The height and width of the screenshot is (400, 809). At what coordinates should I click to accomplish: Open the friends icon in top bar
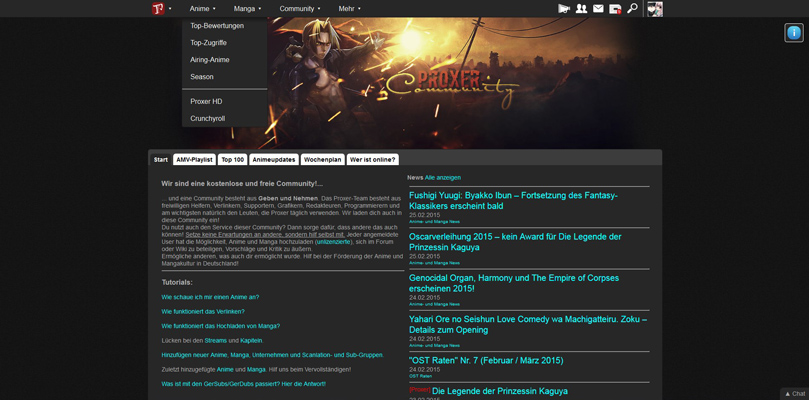pyautogui.click(x=581, y=9)
